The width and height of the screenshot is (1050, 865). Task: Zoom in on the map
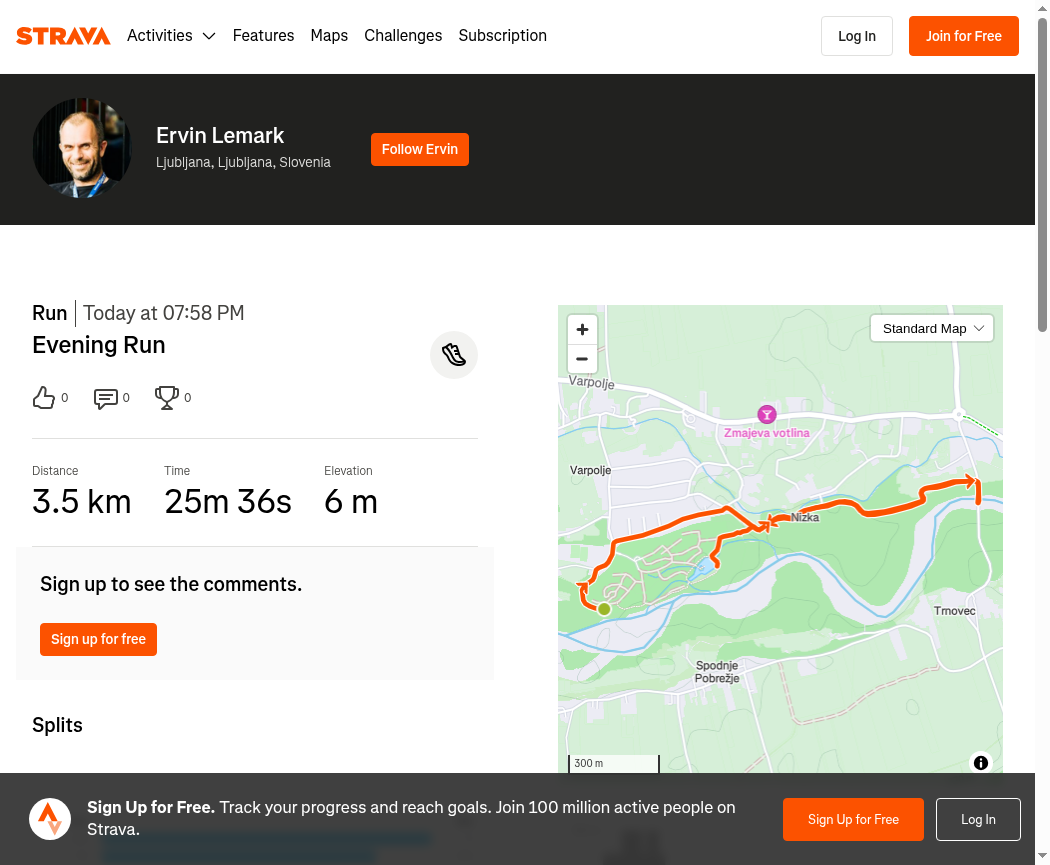(582, 329)
